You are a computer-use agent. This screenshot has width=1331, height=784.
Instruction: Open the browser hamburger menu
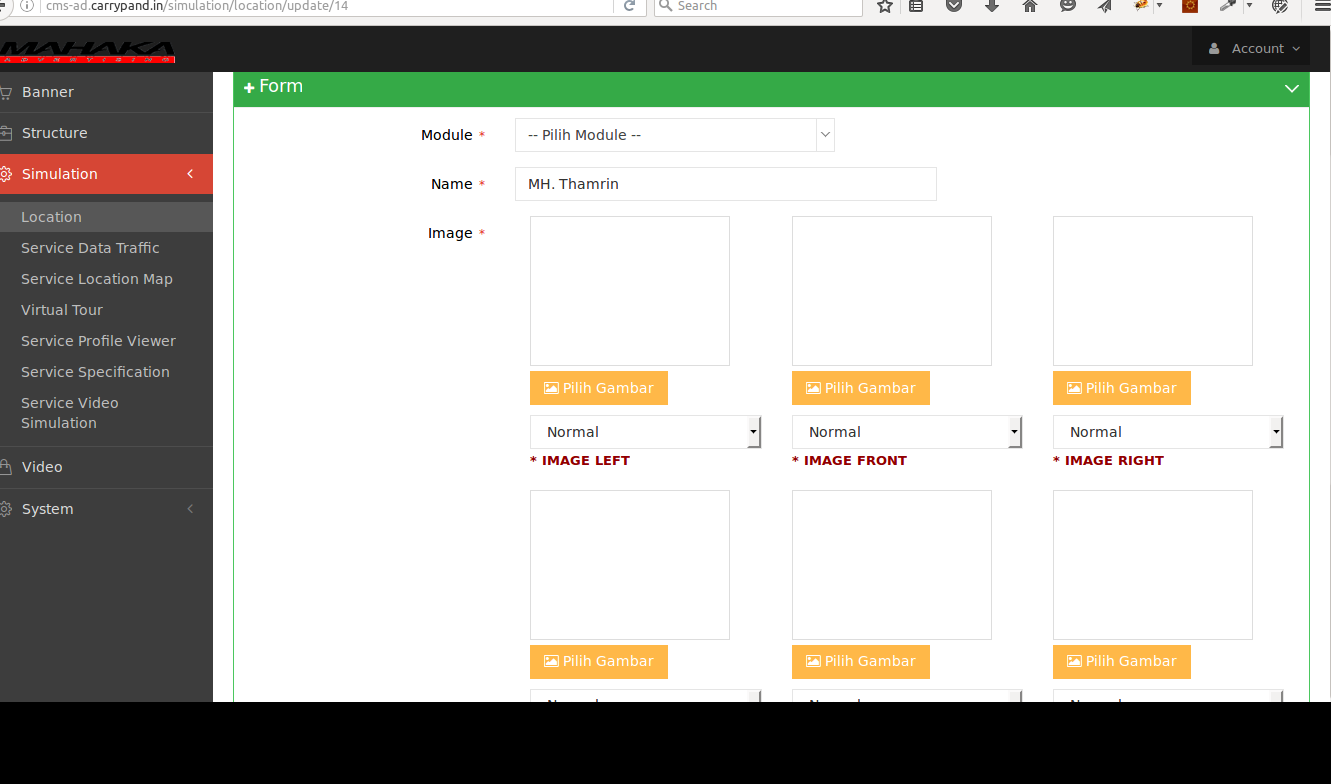(x=1318, y=6)
